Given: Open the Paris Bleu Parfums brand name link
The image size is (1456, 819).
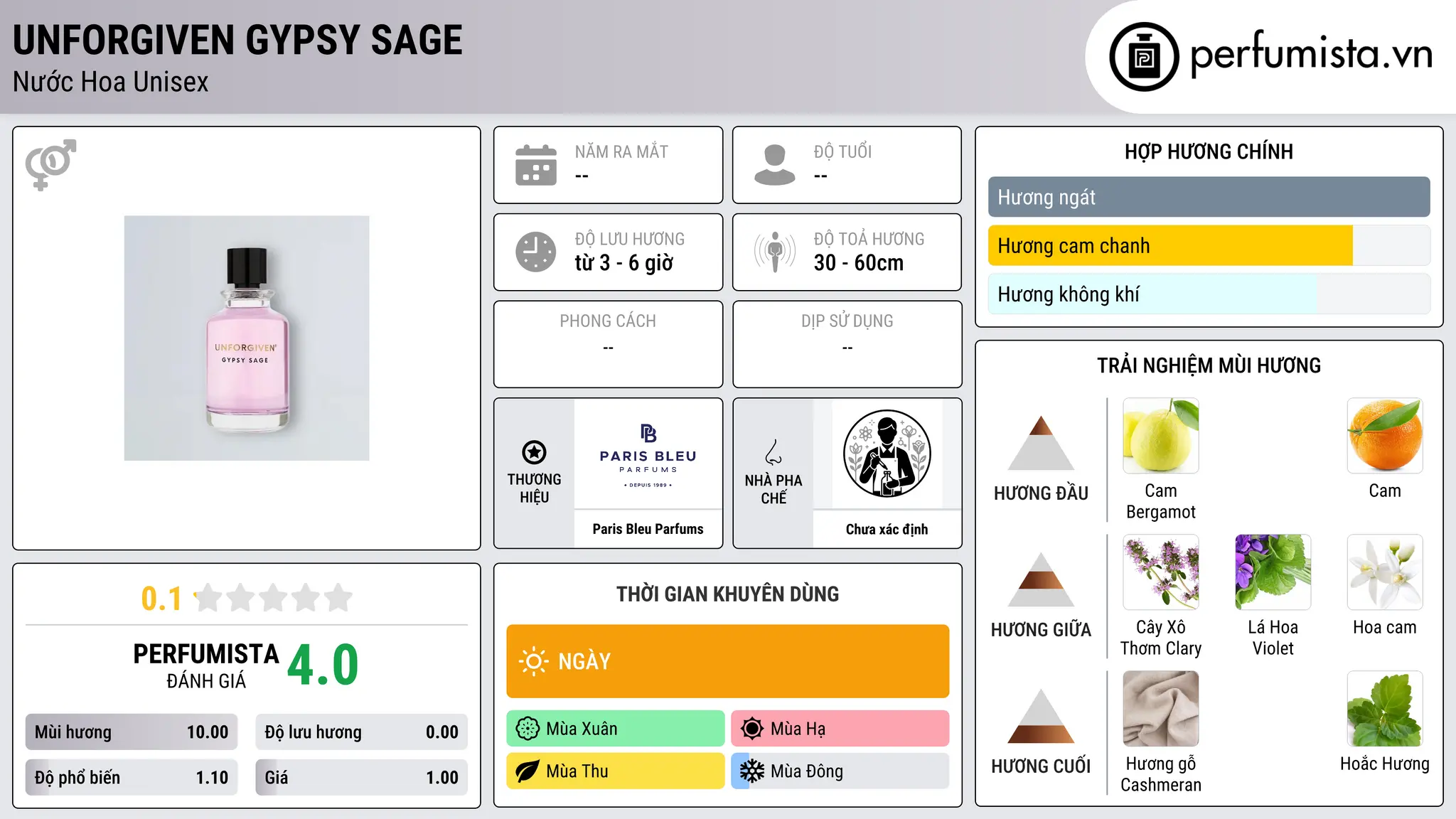Looking at the screenshot, I should click(648, 529).
